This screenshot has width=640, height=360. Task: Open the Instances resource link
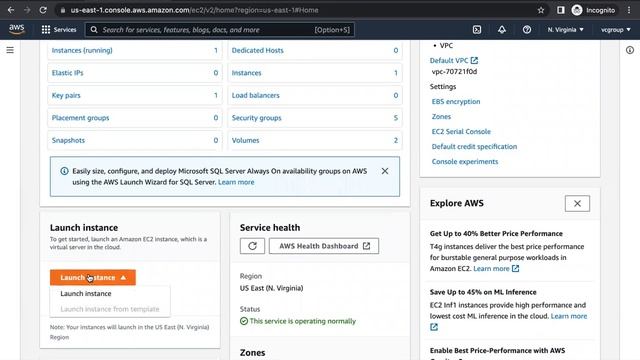pos(247,73)
